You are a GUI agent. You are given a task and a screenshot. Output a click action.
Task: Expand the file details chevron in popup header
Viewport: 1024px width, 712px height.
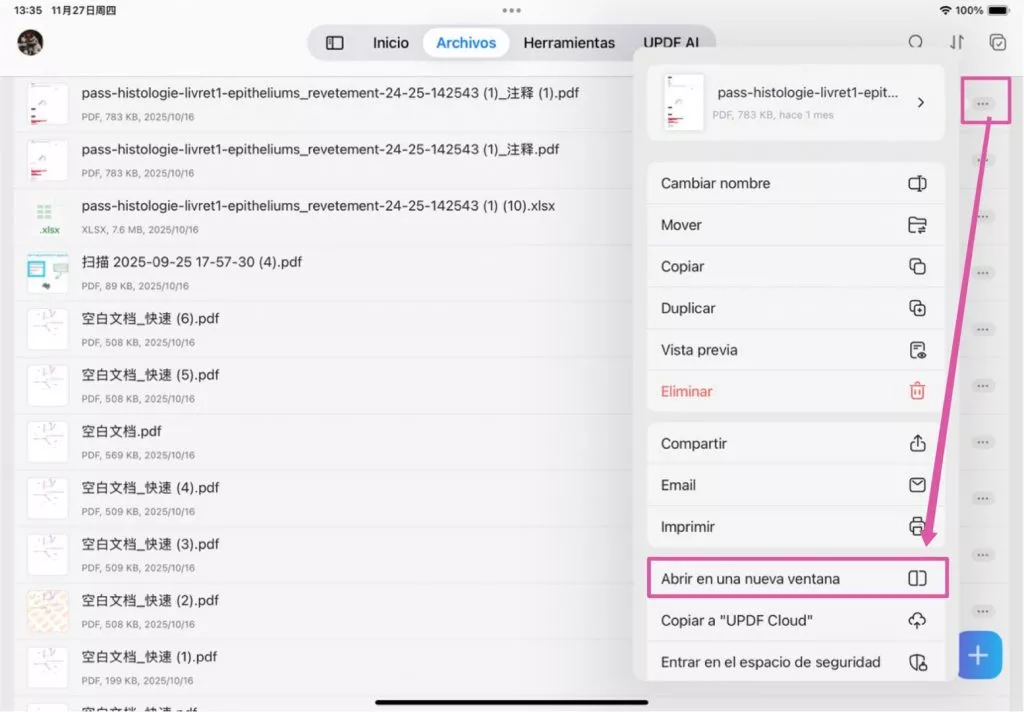920,103
